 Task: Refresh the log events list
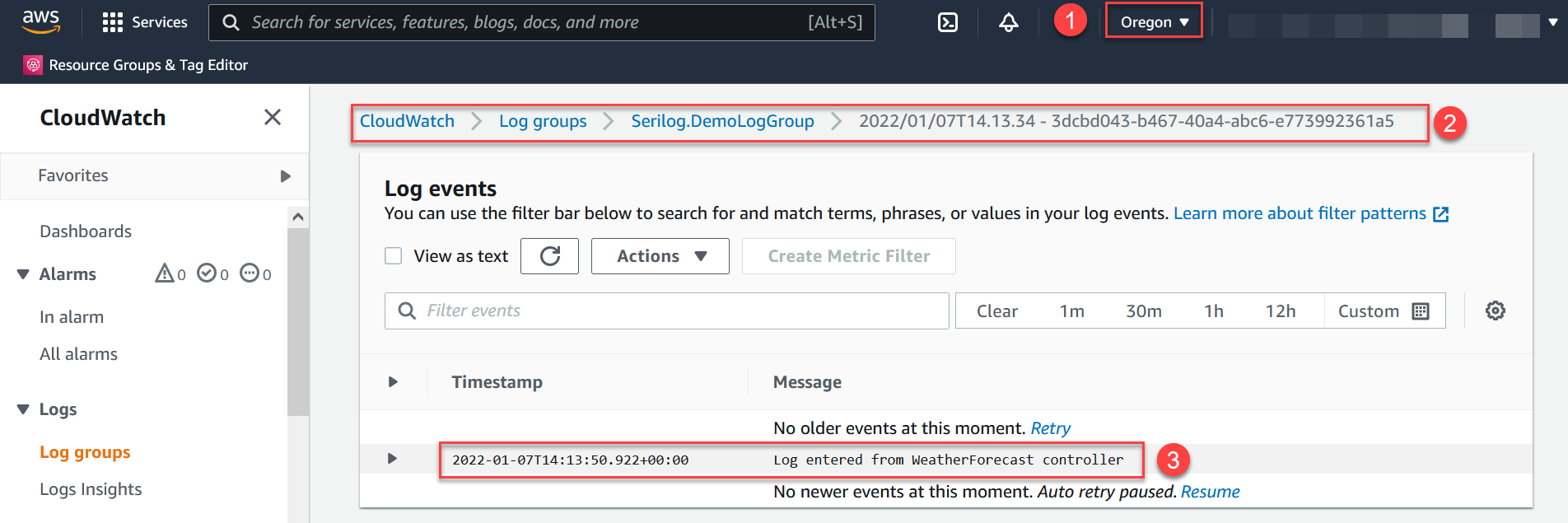pyautogui.click(x=549, y=256)
